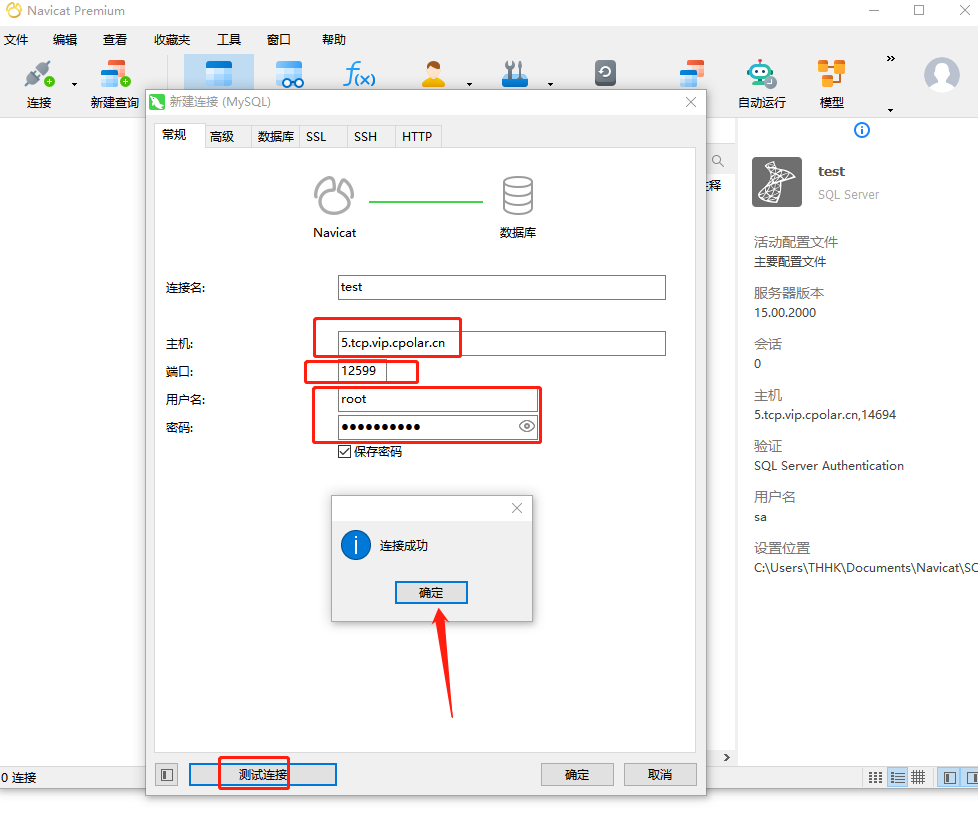Switch to list view in status bar
978x815 pixels.
coord(897,777)
